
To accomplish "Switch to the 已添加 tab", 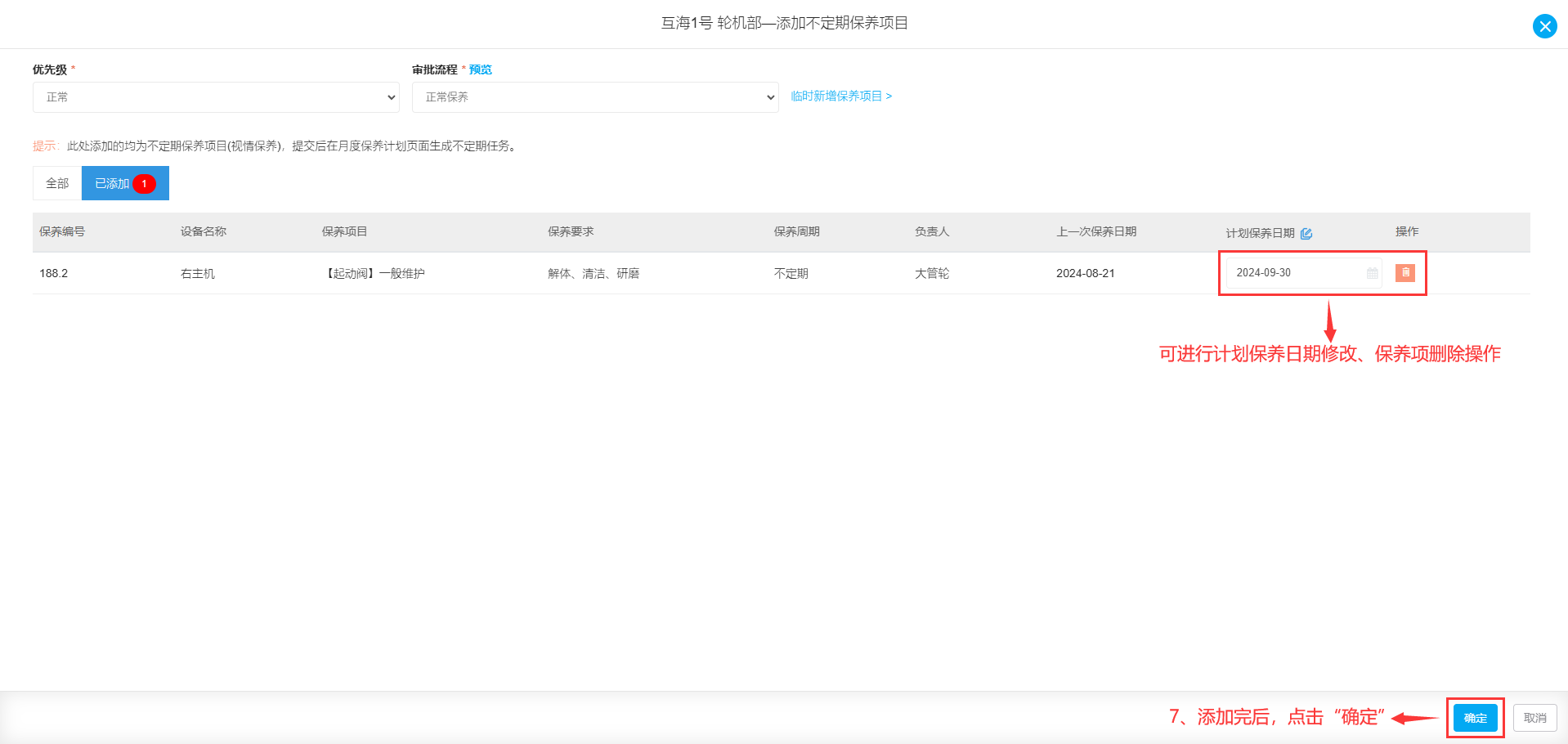I will pyautogui.click(x=125, y=183).
